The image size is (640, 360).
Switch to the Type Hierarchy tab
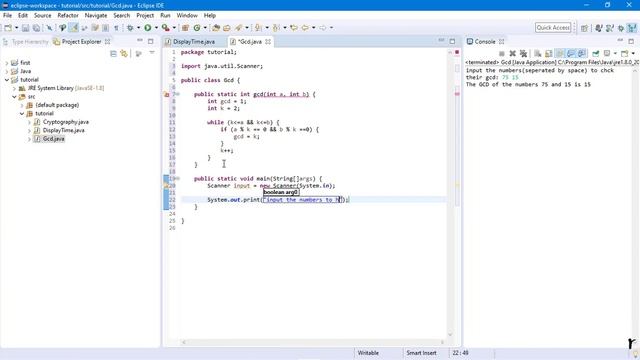(x=30, y=42)
